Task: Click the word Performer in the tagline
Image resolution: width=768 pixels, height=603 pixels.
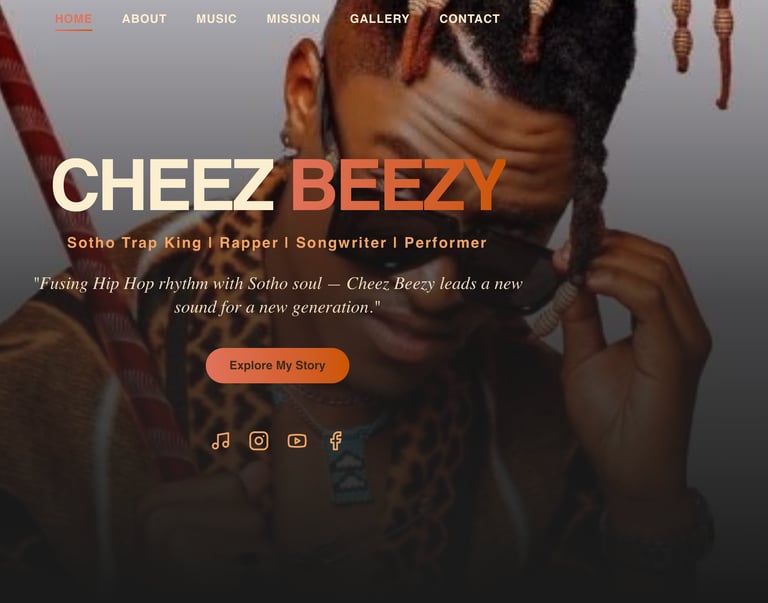Action: (445, 242)
